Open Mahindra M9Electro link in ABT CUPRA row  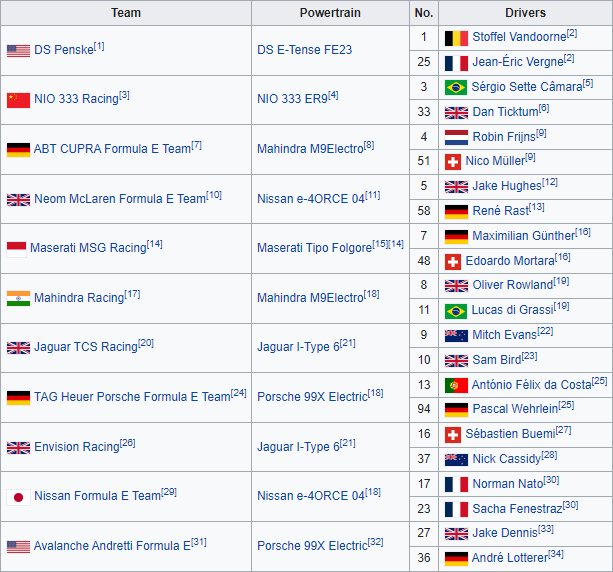click(x=310, y=149)
